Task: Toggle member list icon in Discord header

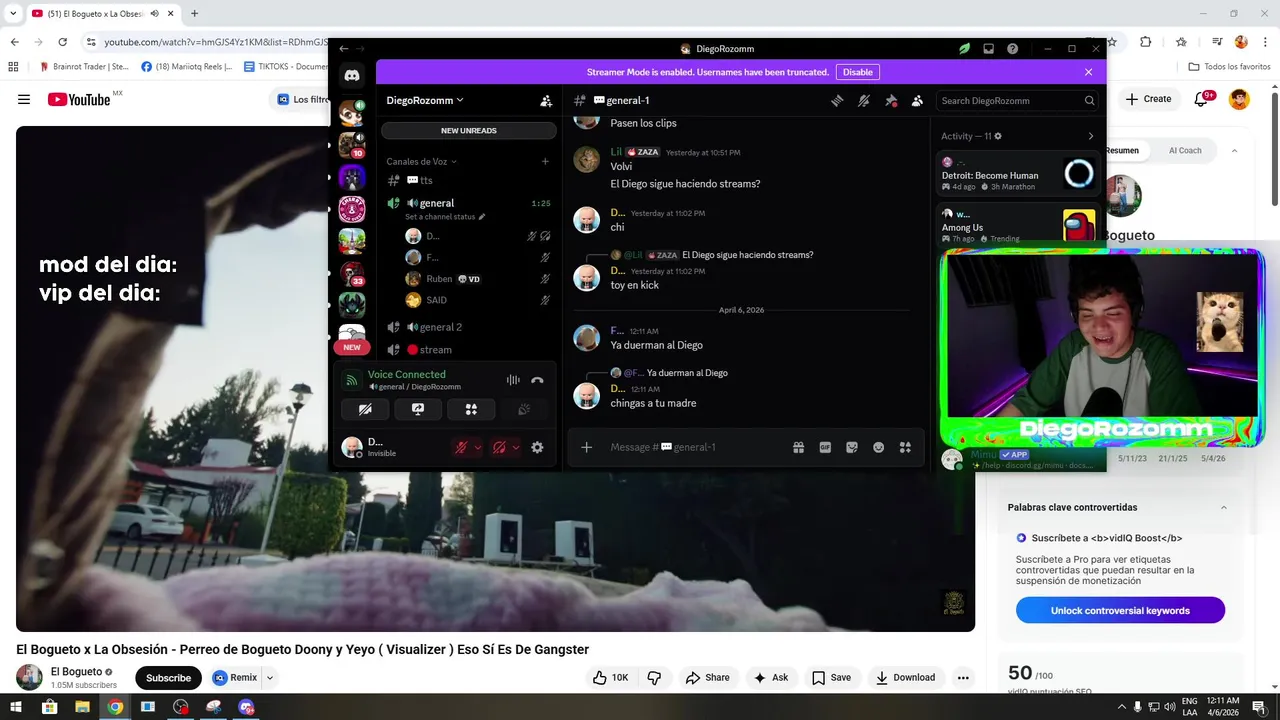Action: 917,100
